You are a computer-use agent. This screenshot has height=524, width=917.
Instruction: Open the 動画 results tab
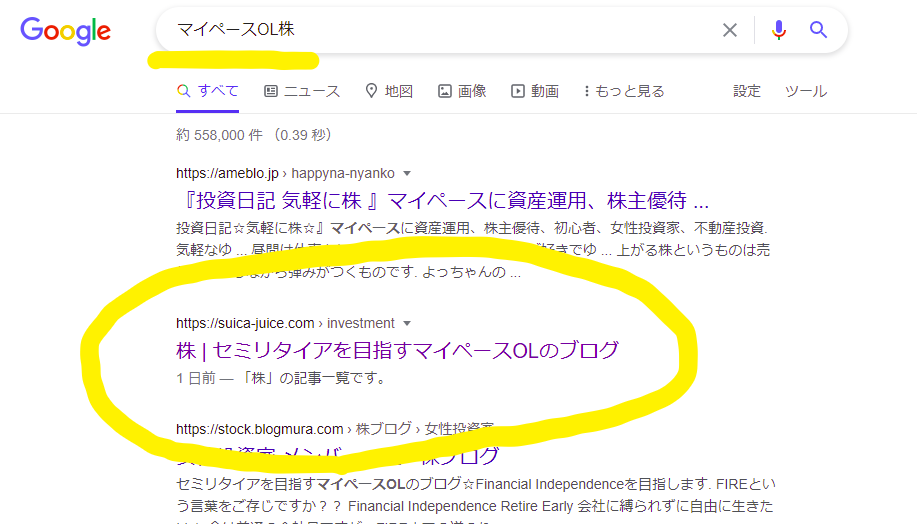pos(535,91)
